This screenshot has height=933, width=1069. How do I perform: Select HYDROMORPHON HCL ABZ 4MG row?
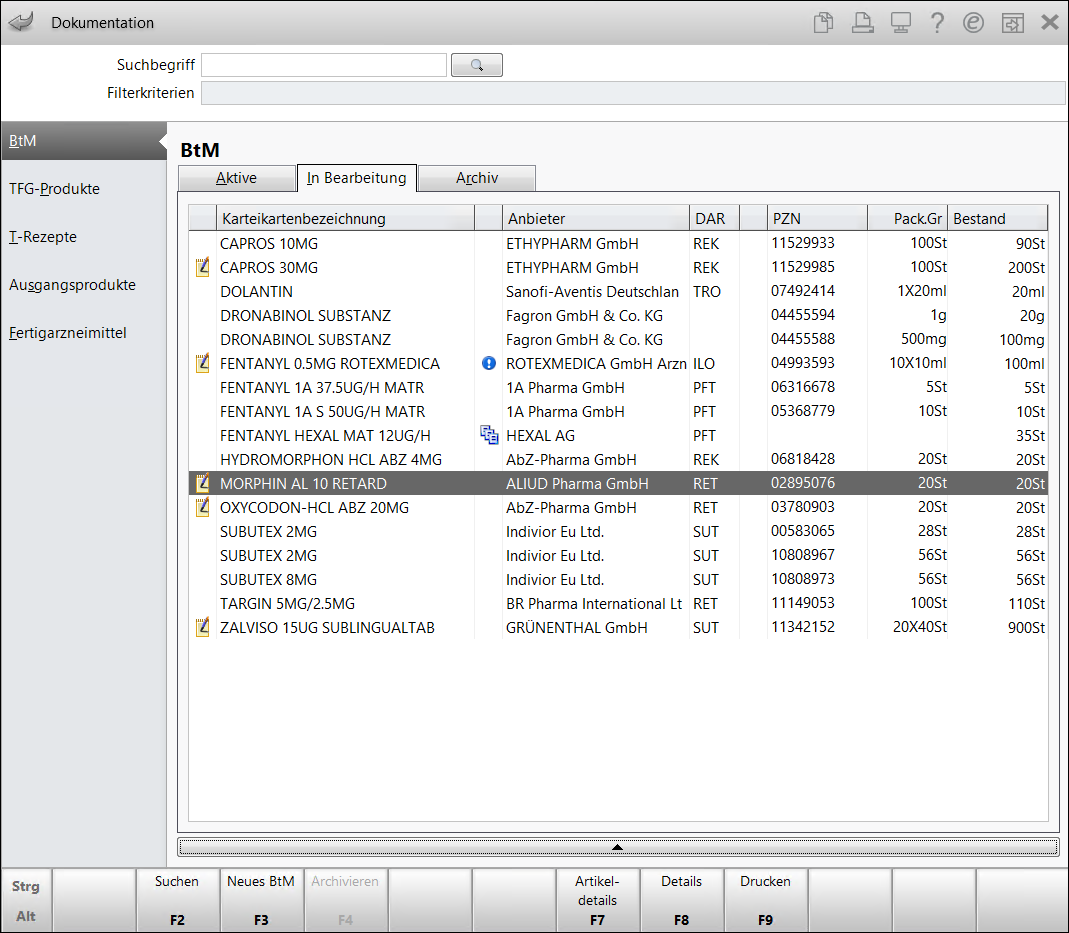(x=618, y=459)
